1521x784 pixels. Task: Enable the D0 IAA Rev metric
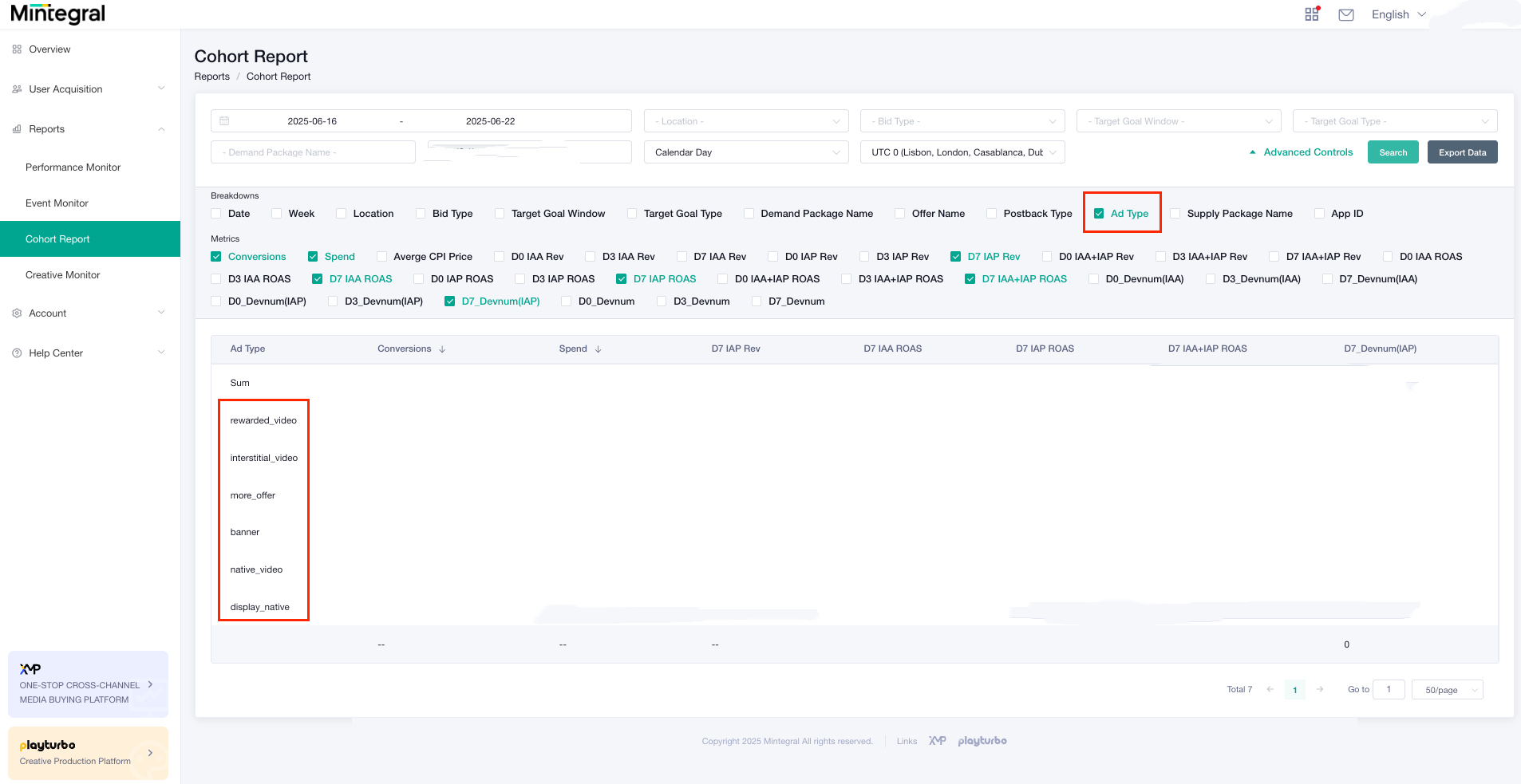coord(497,256)
